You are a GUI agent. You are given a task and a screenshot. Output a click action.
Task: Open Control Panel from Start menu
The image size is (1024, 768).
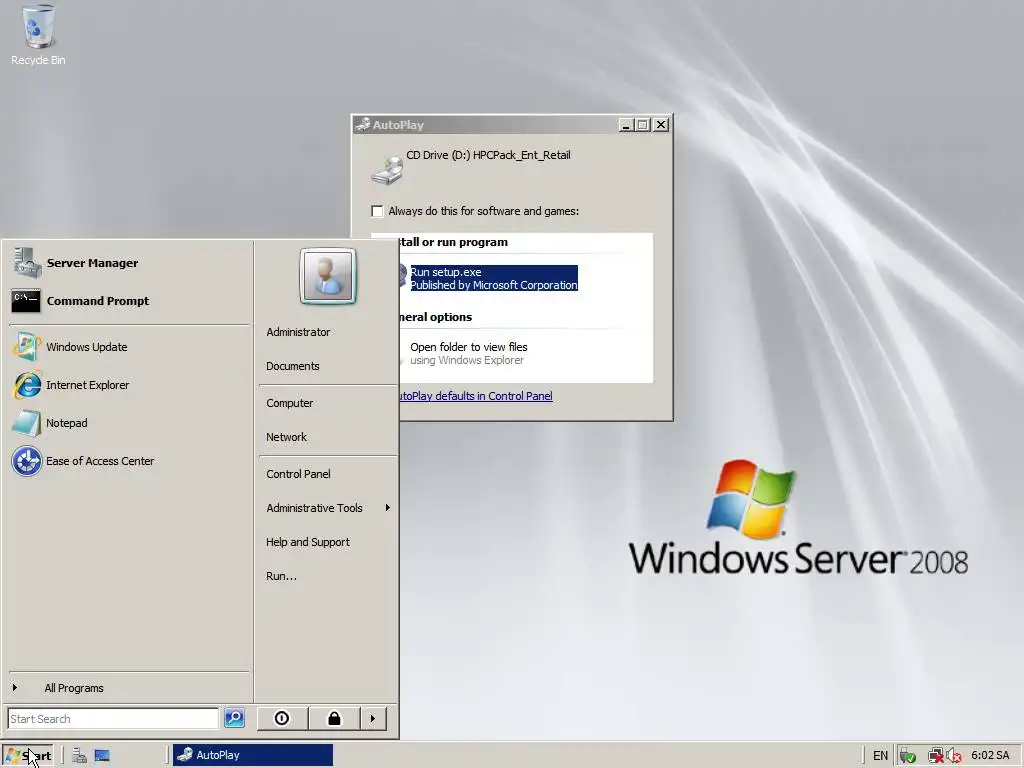298,473
